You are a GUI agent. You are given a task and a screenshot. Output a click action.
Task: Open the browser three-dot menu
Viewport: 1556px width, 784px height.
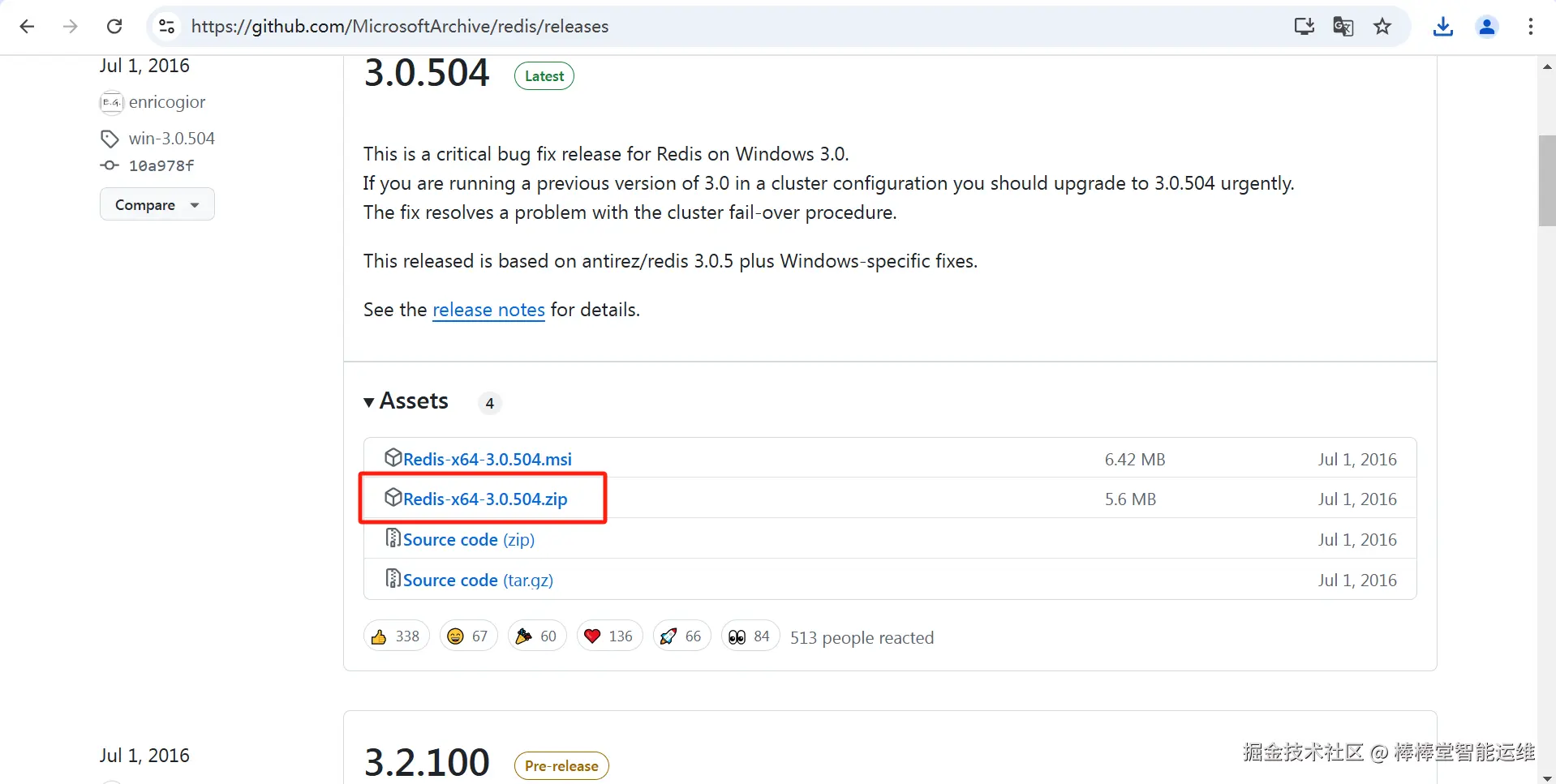[1530, 27]
